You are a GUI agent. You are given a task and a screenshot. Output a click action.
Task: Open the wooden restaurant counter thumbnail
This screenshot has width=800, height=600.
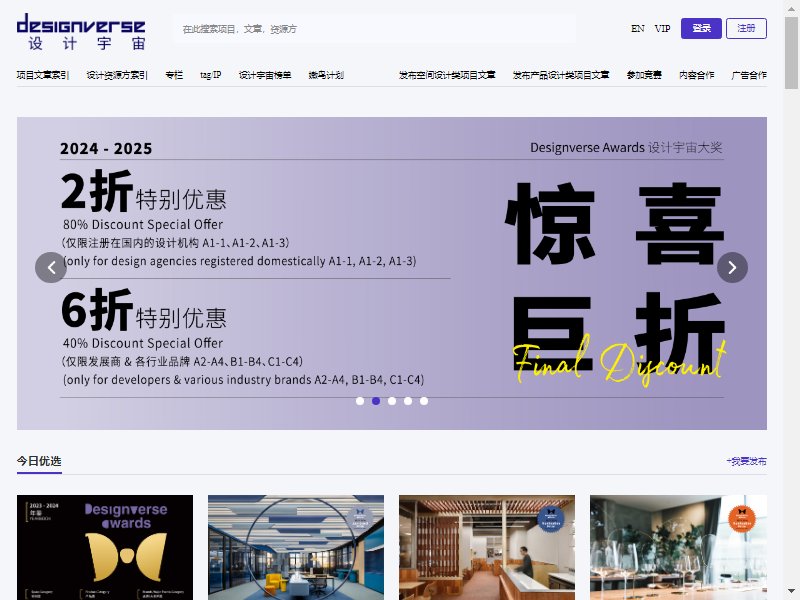click(487, 547)
